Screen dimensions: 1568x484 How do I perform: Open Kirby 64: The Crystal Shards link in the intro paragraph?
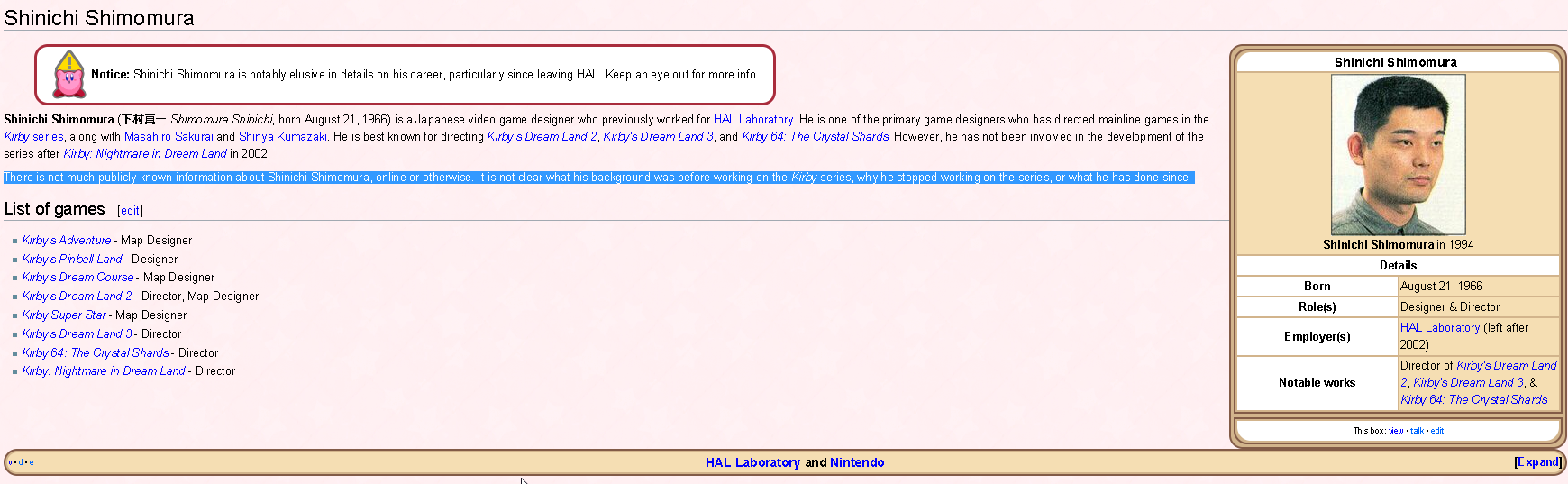point(816,136)
